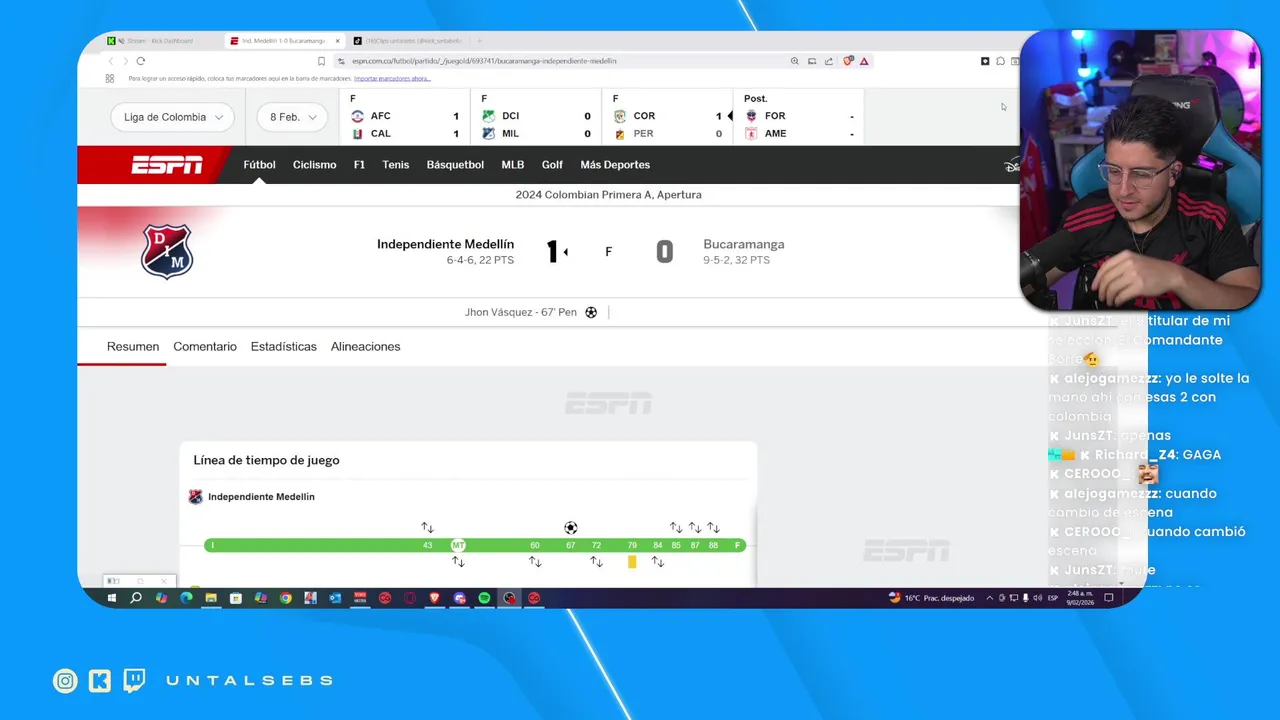Select the substitution icon at minute 87
This screenshot has width=1280, height=720.
[x=695, y=528]
